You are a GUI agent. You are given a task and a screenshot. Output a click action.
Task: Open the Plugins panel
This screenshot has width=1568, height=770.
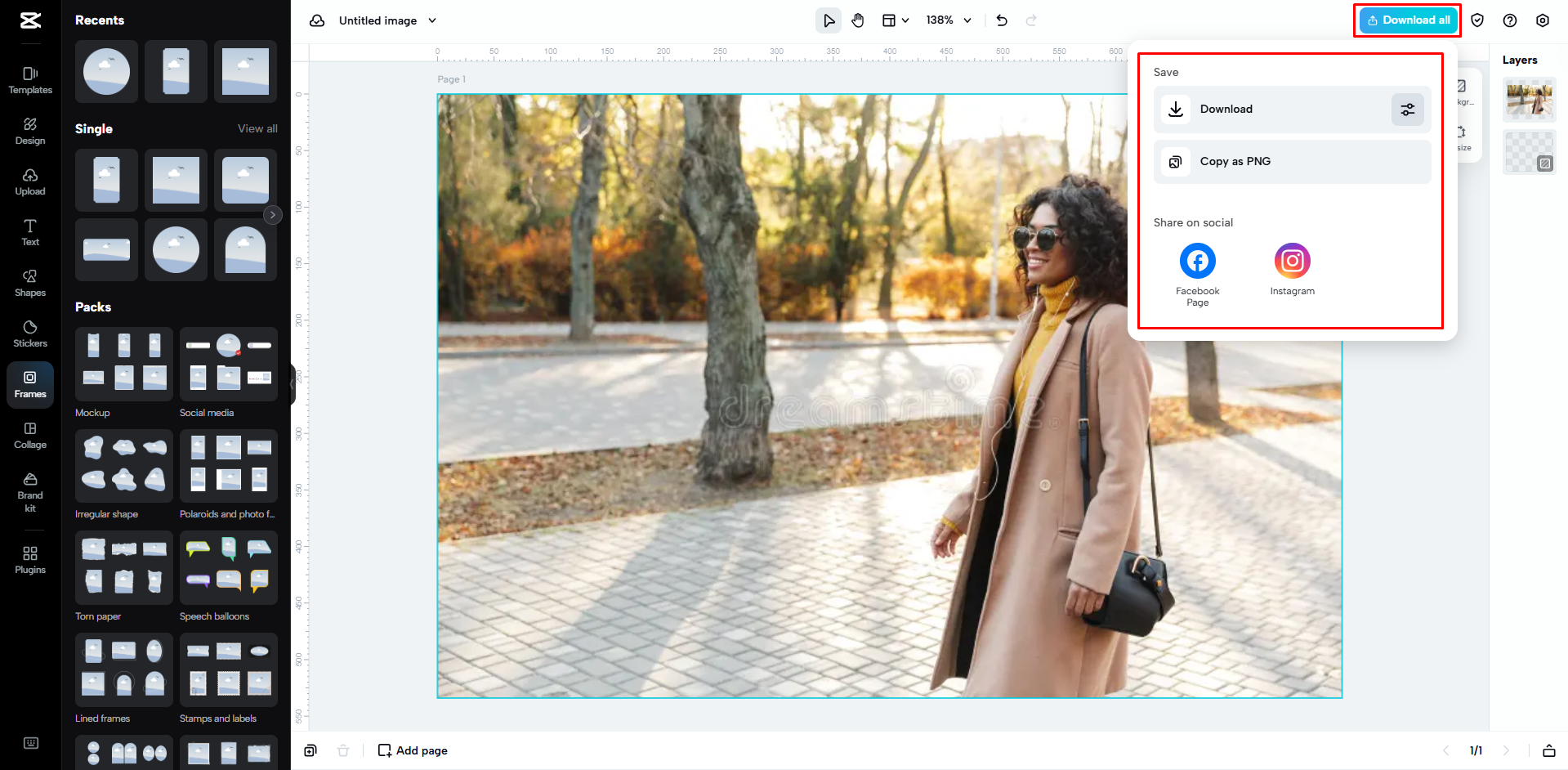tap(30, 560)
